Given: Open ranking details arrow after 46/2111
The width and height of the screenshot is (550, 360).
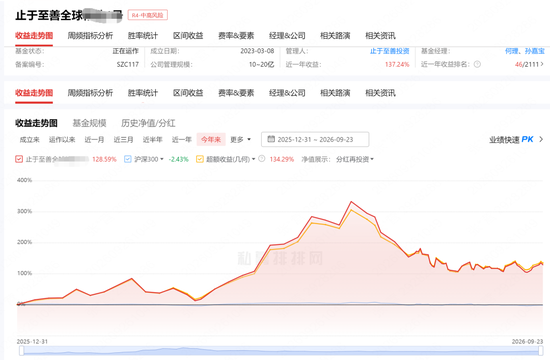Looking at the screenshot, I should point(542,64).
